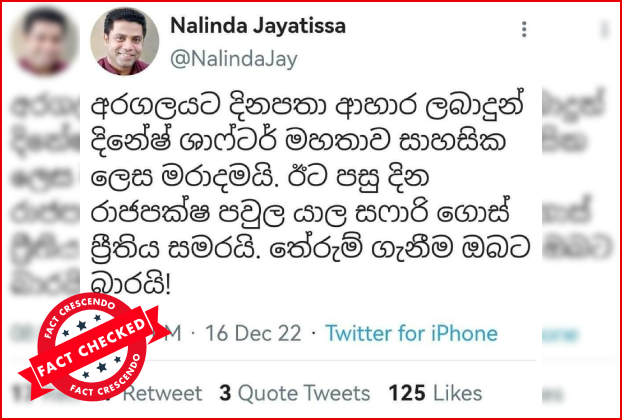The width and height of the screenshot is (622, 420).
Task: Click the FACT CRESCENDO text atop the stamp
Action: 81,312
